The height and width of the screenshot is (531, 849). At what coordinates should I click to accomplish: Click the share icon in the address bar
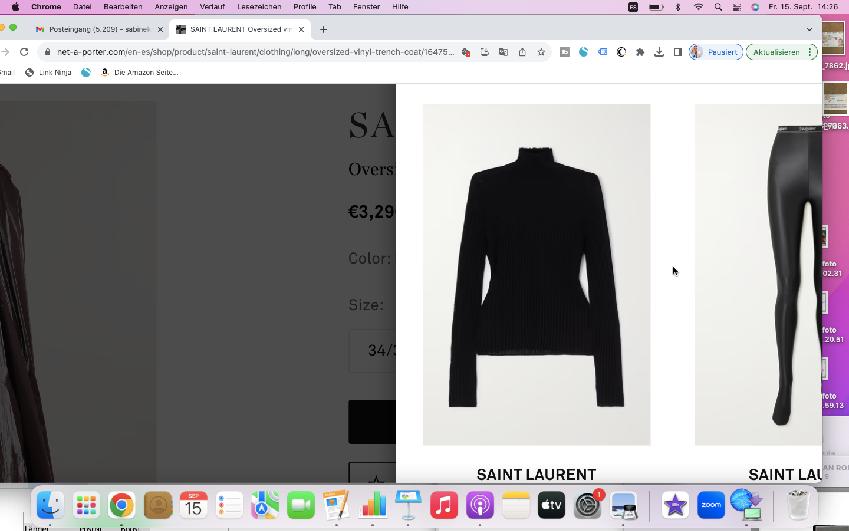pos(522,52)
